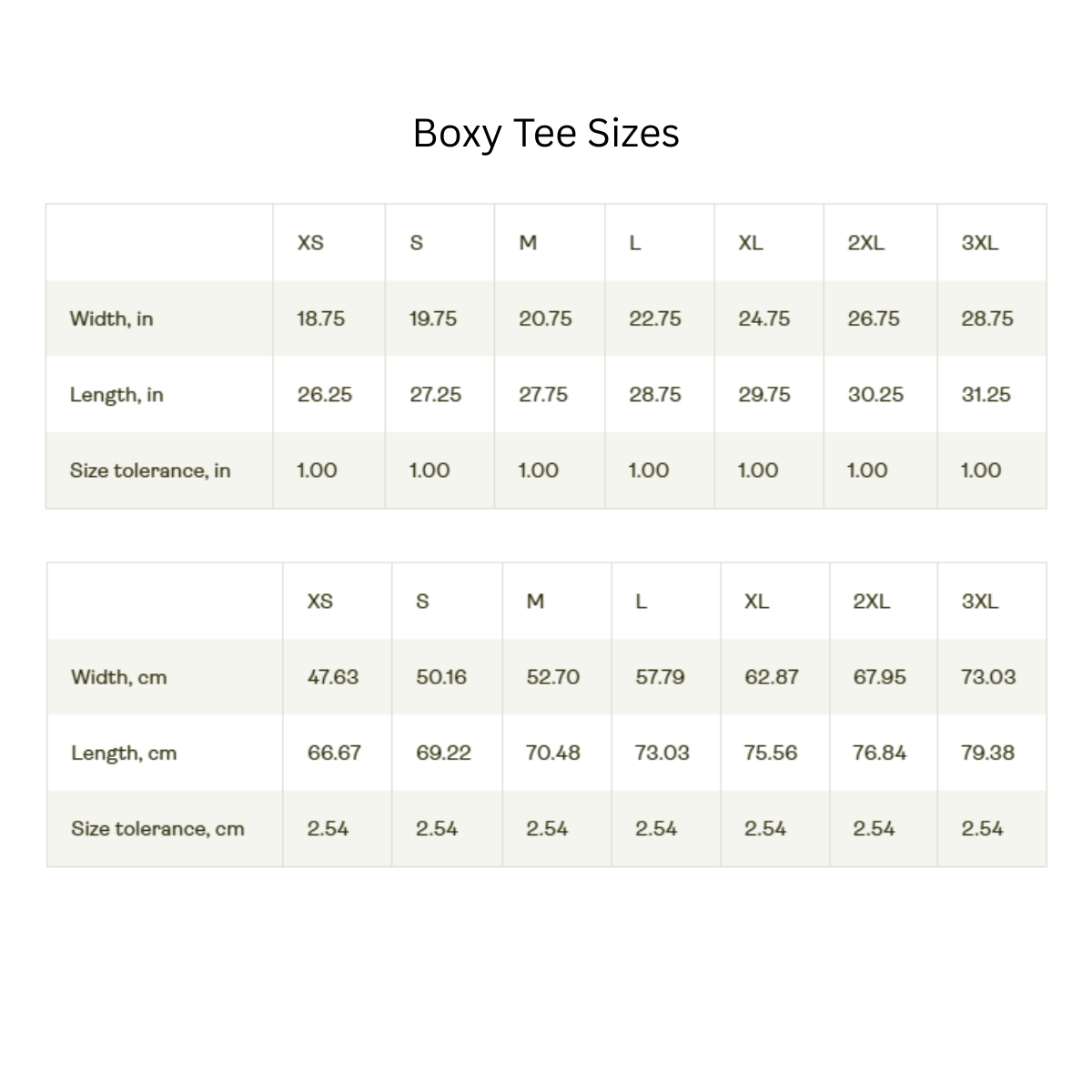Image resolution: width=1092 pixels, height=1092 pixels.
Task: Select the Width, cm row label
Action: [x=119, y=677]
